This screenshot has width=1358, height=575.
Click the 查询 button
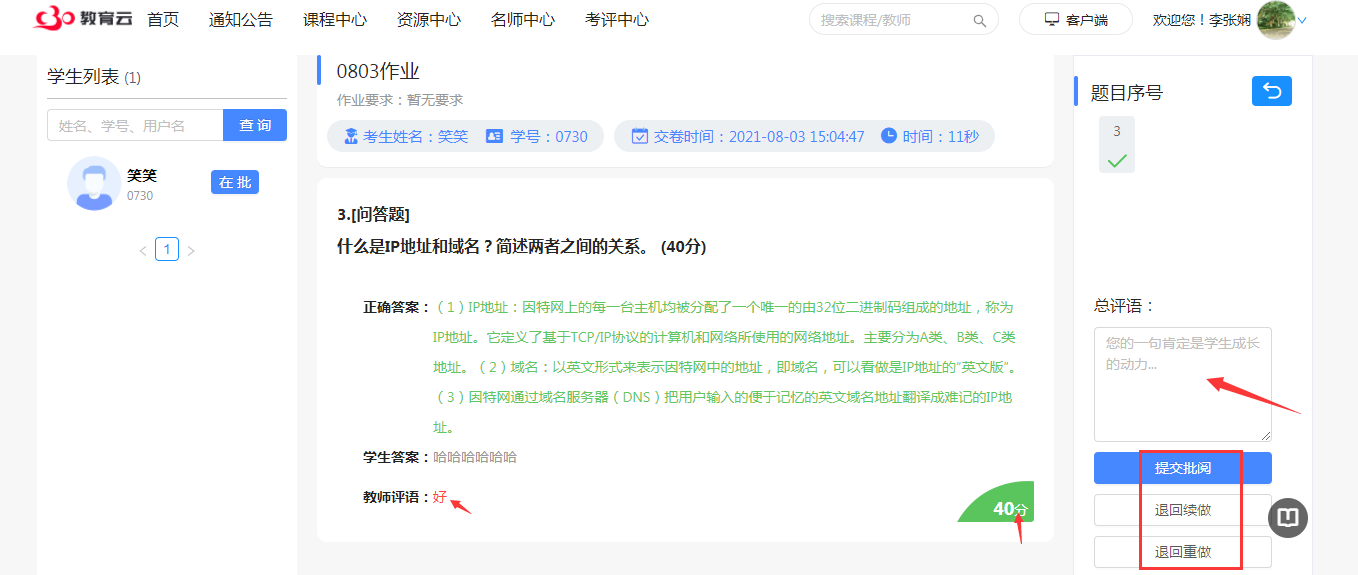pos(255,125)
